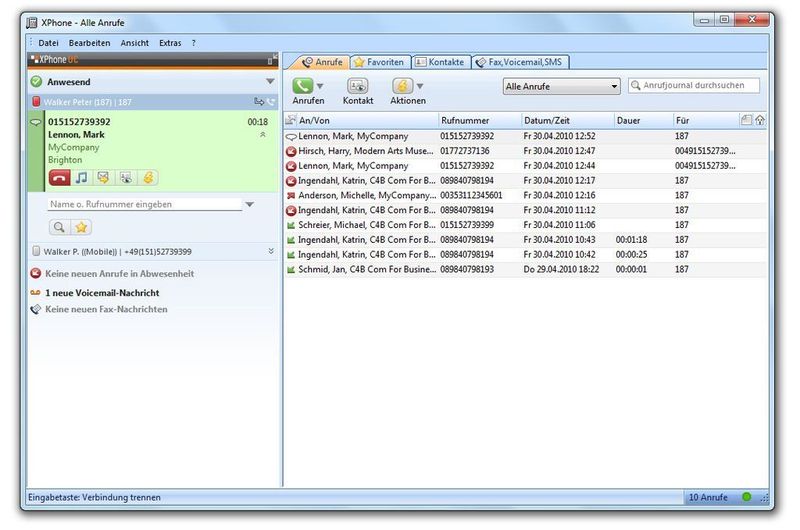The image size is (800, 530).
Task: Expand the Walker P. Mobile line chevron
Action: (271, 251)
